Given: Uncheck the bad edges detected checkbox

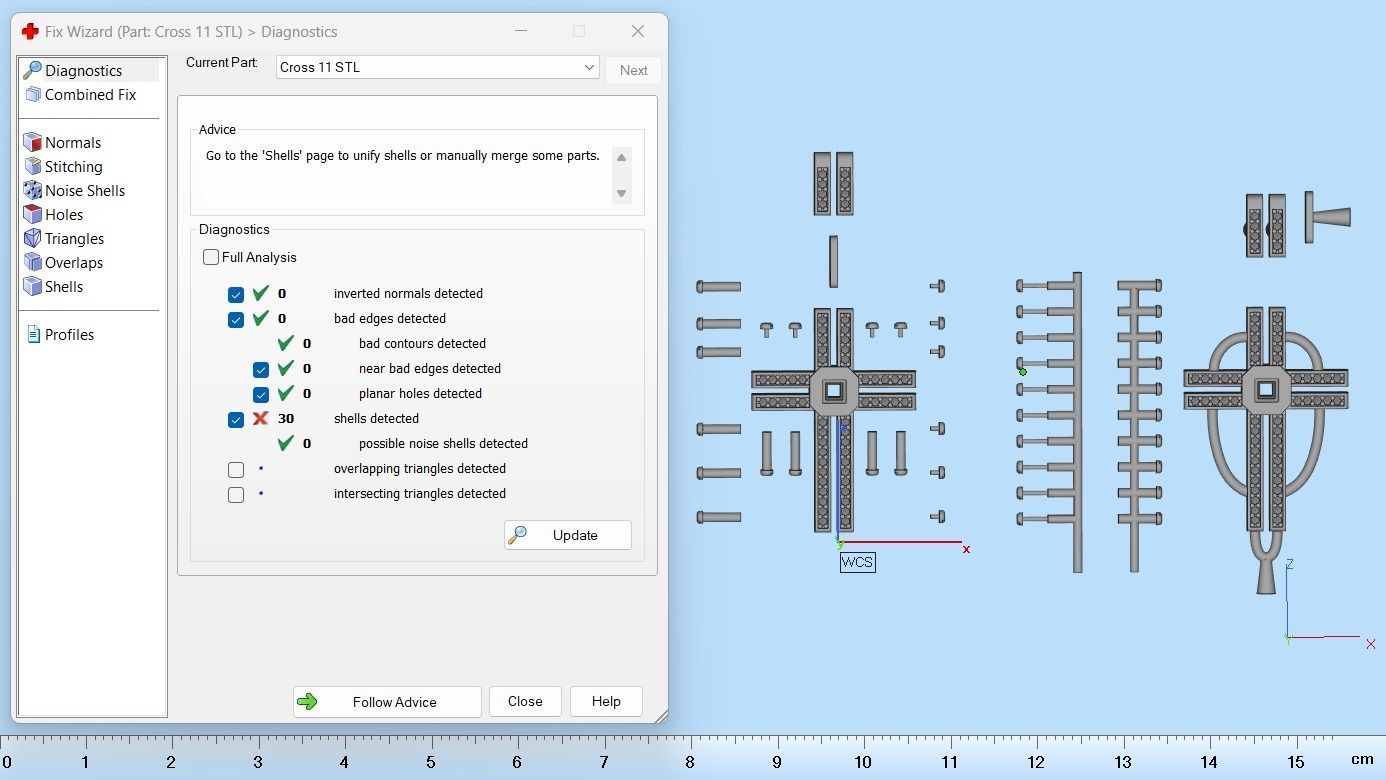Looking at the screenshot, I should point(236,319).
